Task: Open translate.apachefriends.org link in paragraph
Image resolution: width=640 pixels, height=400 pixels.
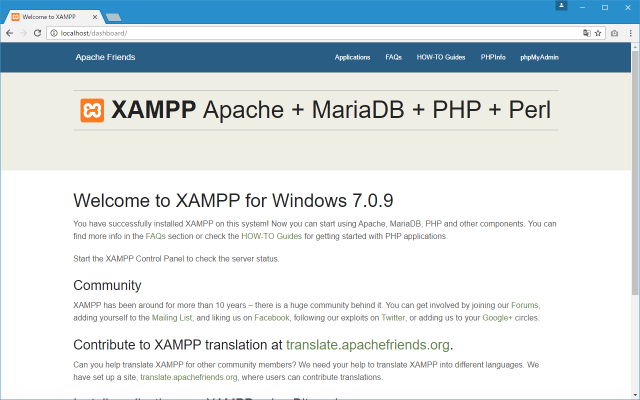Action: [189, 377]
